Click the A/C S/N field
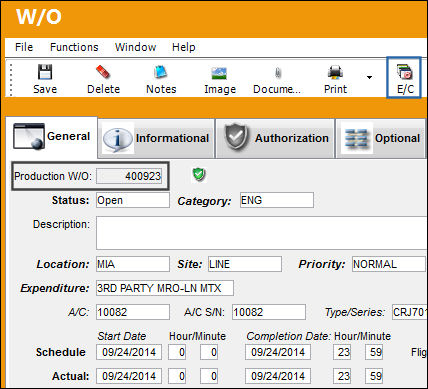Image resolution: width=428 pixels, height=389 pixels. pyautogui.click(x=269, y=312)
